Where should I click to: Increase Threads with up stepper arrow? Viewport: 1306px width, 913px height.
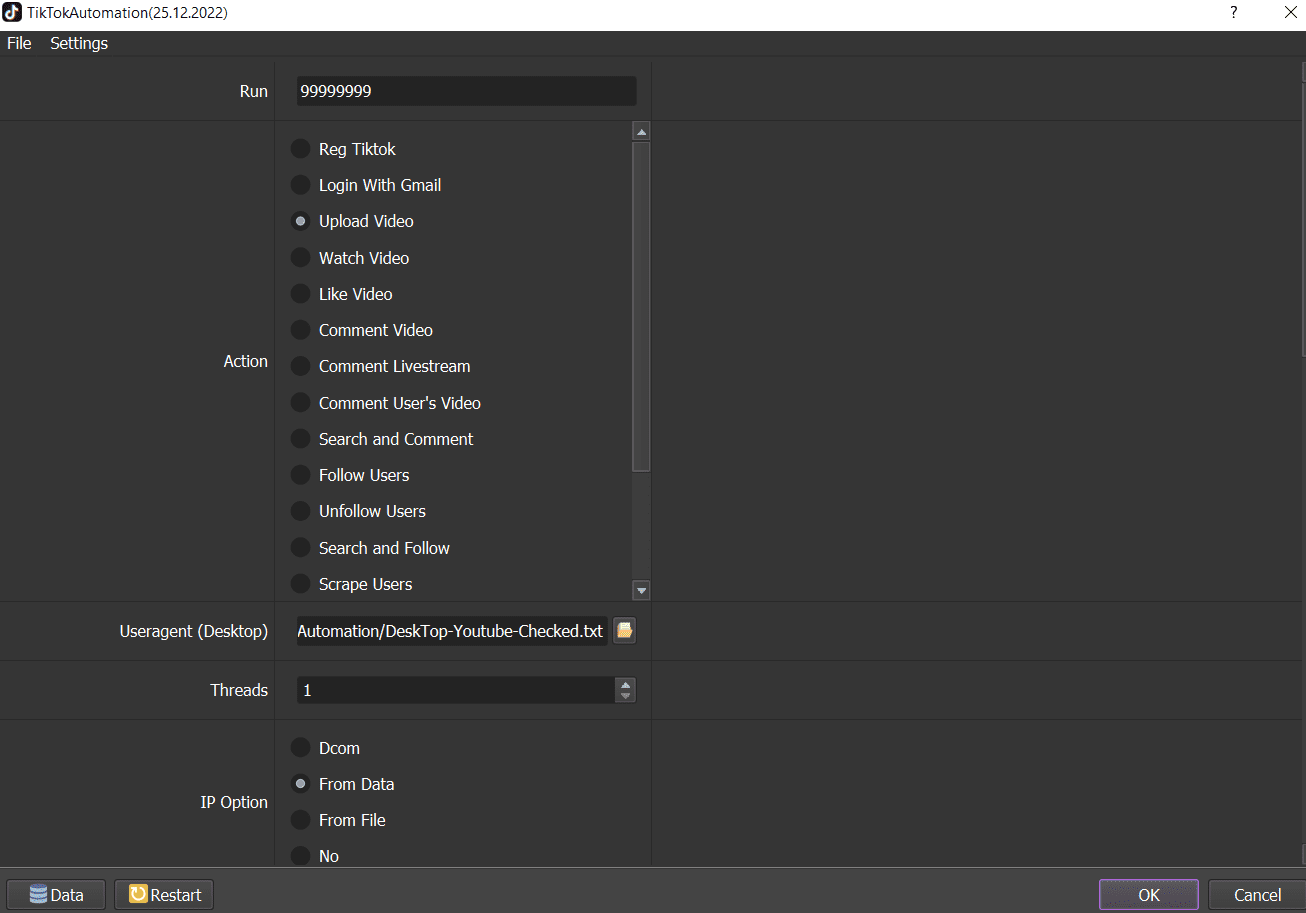(626, 684)
